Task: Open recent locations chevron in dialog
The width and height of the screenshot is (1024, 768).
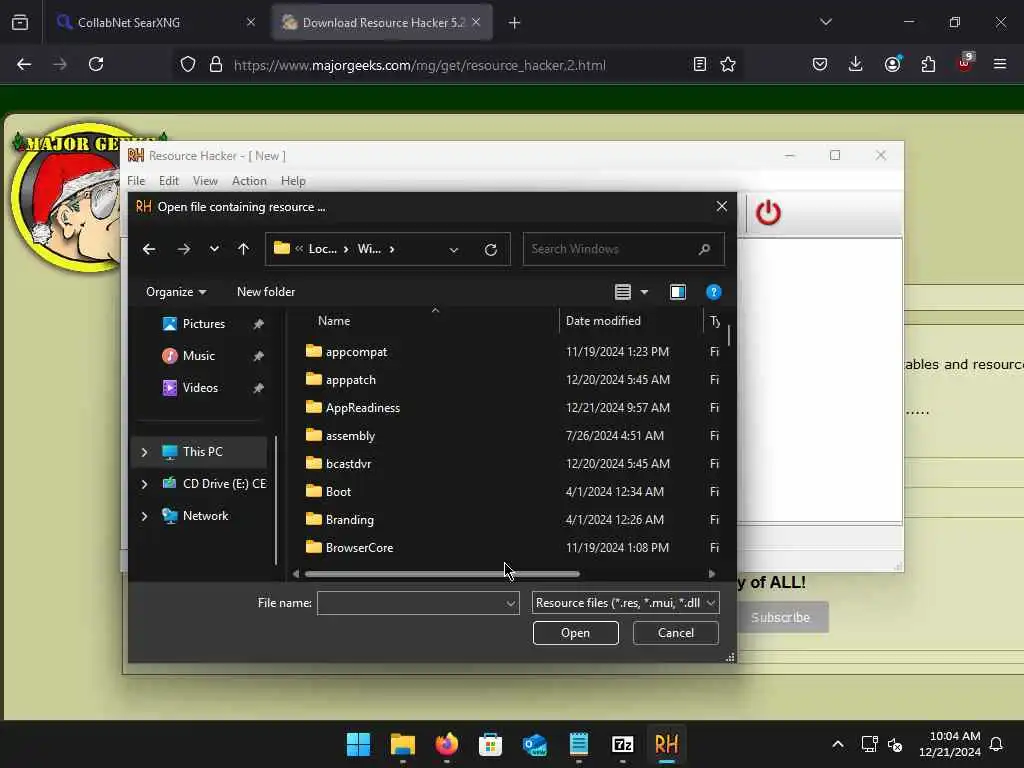Action: (214, 249)
